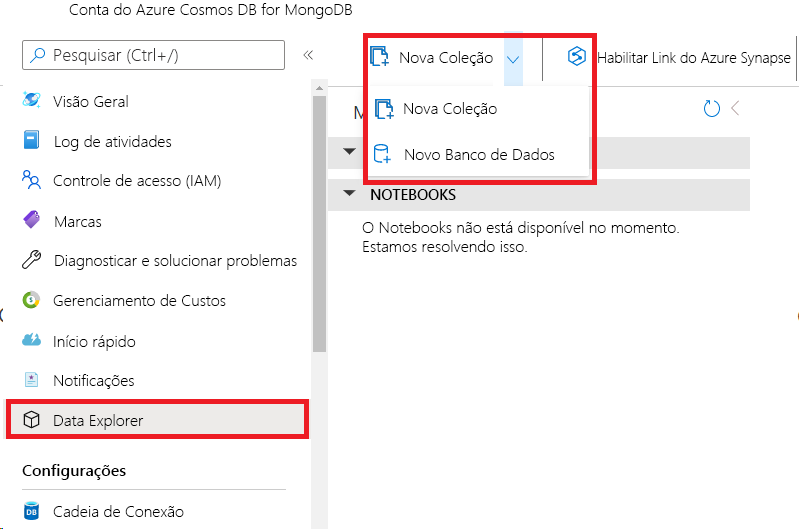Click the Marcas tag icon
The image size is (800, 531).
[x=32, y=221]
